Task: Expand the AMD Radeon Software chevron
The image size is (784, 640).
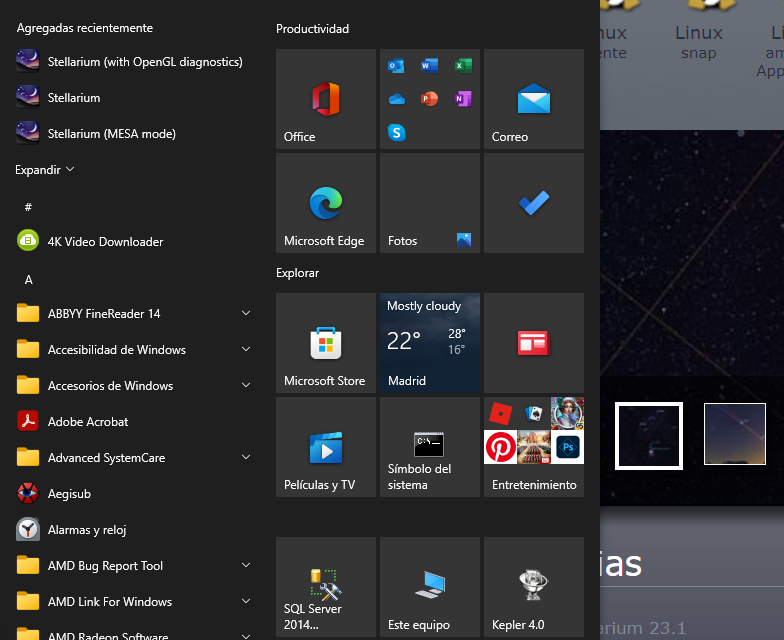Action: [246, 636]
